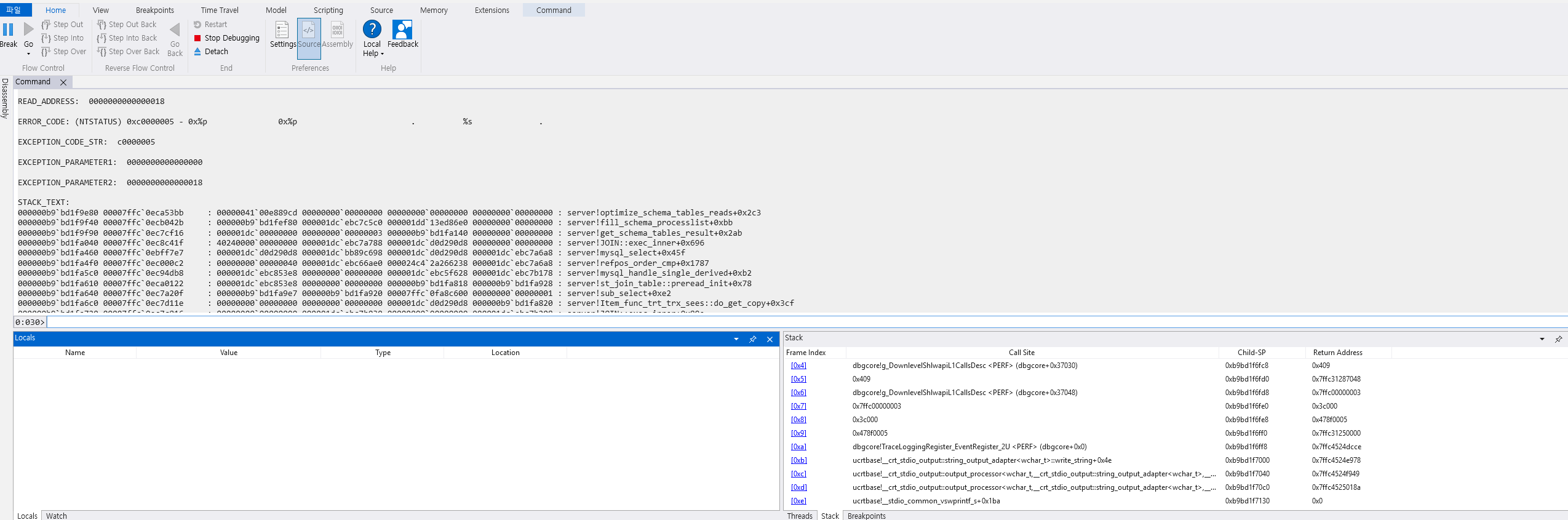This screenshot has height=520, width=1568.
Task: Click the command input field
Action: coord(806,322)
